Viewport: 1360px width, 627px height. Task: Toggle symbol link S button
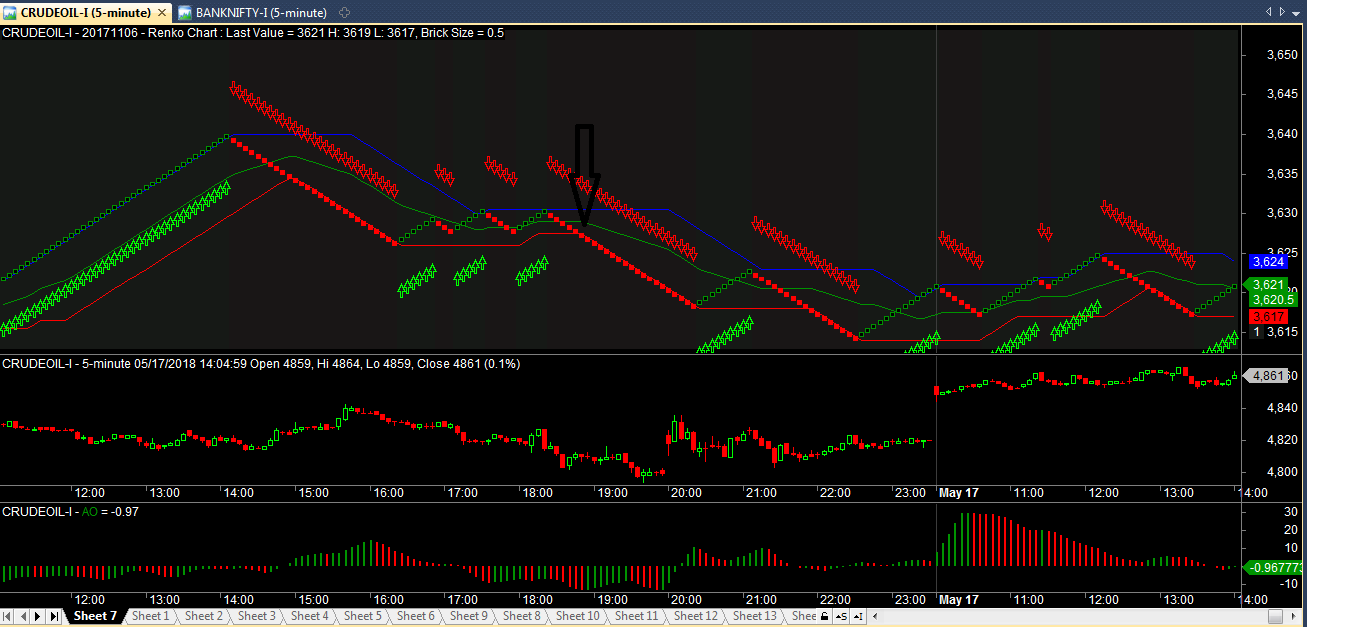coord(842,617)
